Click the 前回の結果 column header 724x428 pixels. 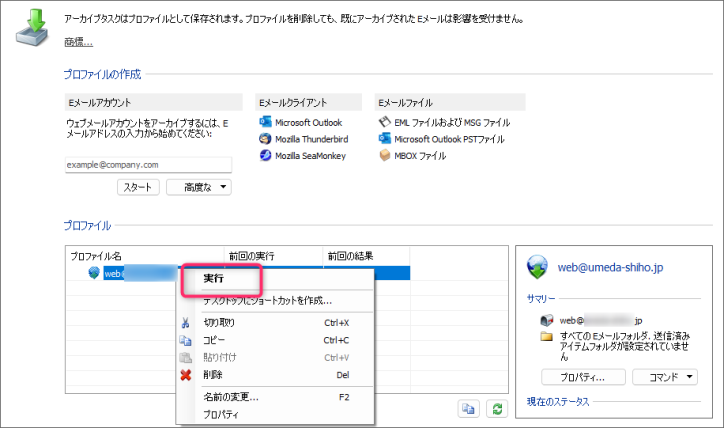pos(366,256)
